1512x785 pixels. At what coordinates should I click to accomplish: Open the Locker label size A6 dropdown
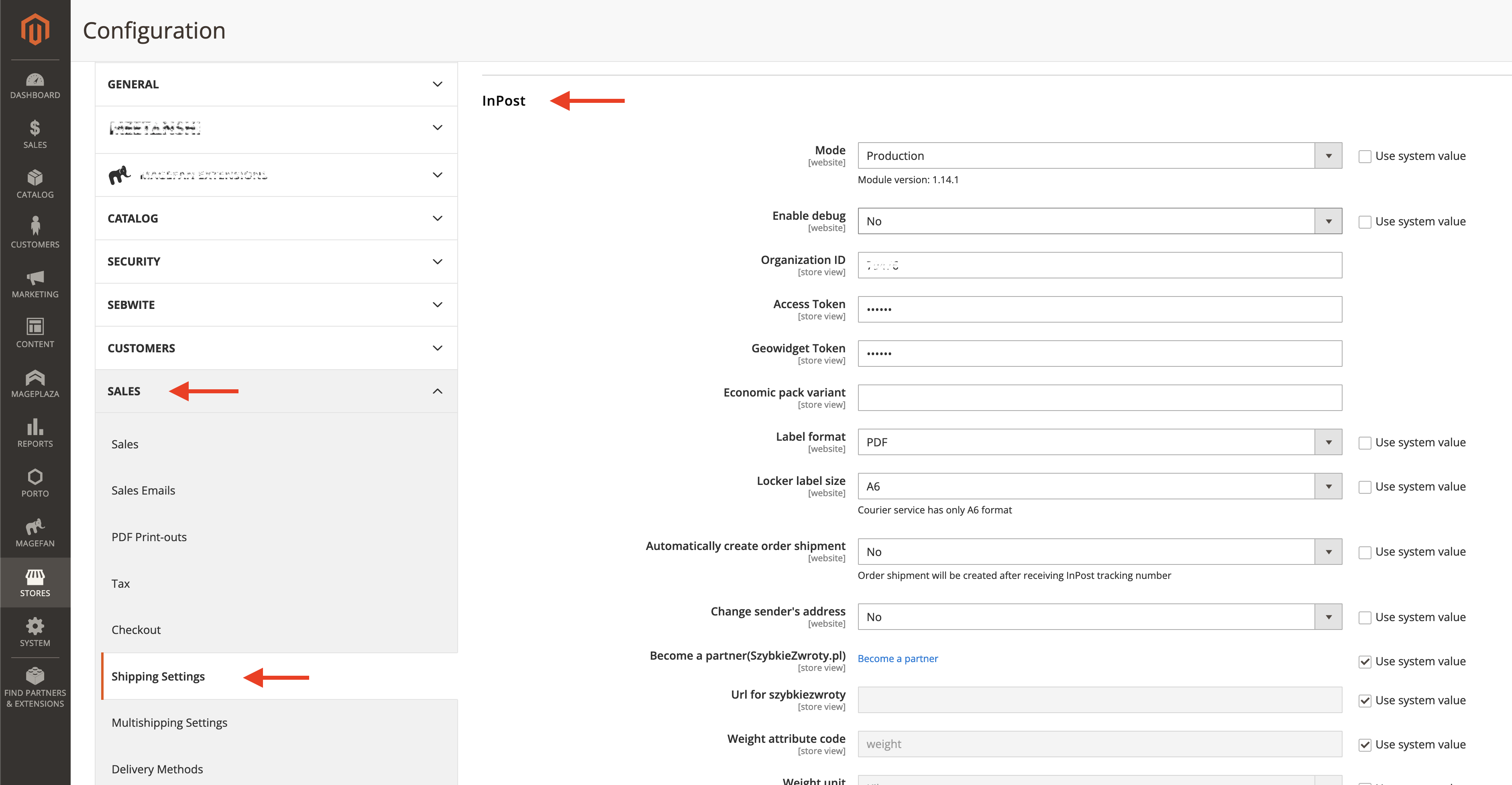point(1099,486)
